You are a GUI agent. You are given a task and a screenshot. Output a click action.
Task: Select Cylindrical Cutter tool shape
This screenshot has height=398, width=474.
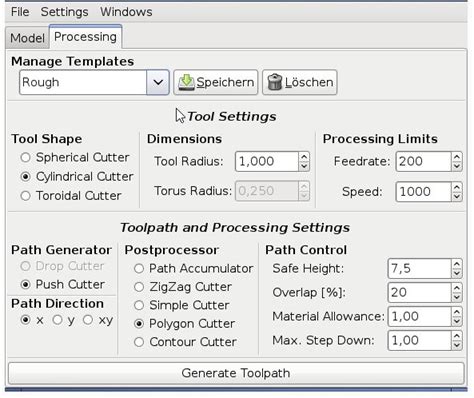77,176
